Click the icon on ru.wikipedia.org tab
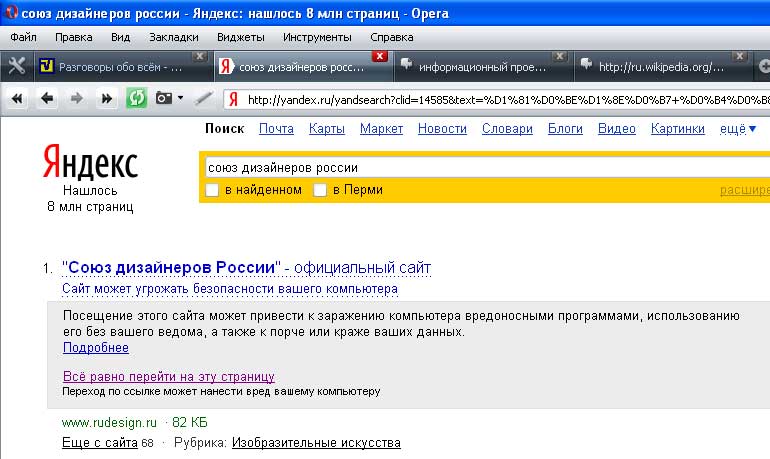The image size is (770, 459). (586, 63)
